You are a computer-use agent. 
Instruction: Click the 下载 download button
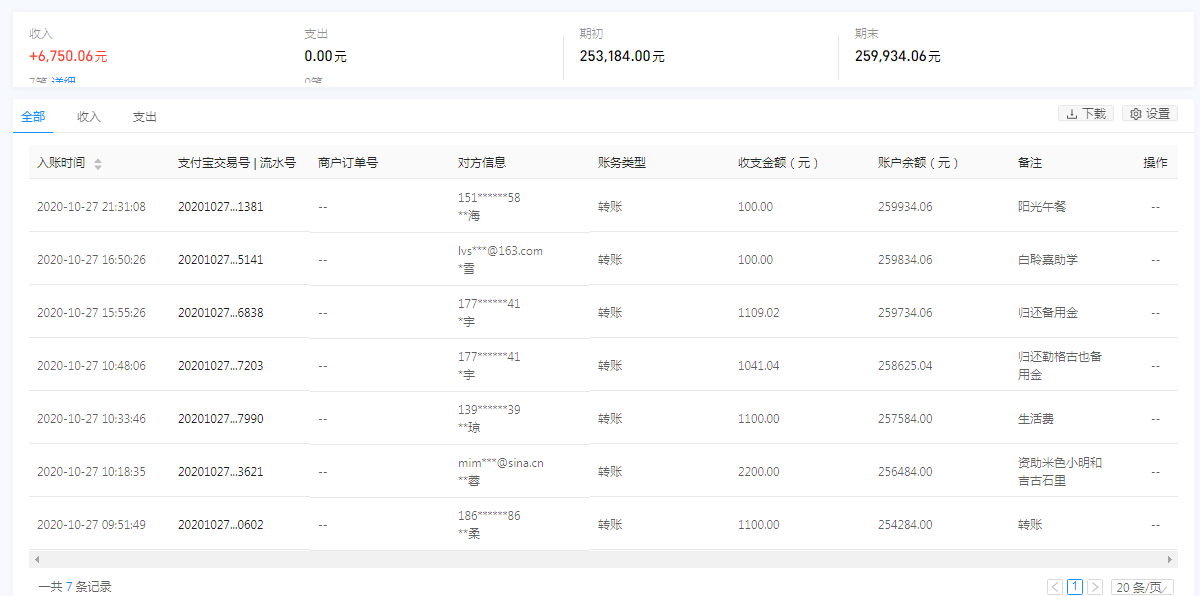coord(1086,114)
